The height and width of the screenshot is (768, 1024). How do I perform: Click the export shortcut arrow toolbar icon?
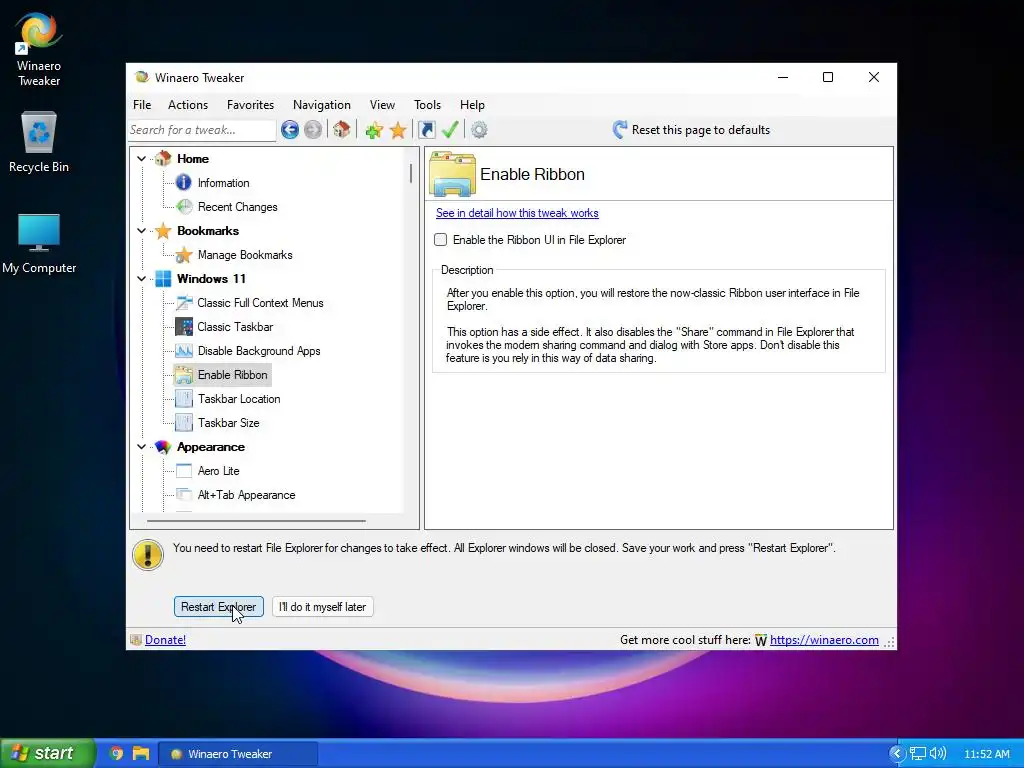pyautogui.click(x=426, y=130)
